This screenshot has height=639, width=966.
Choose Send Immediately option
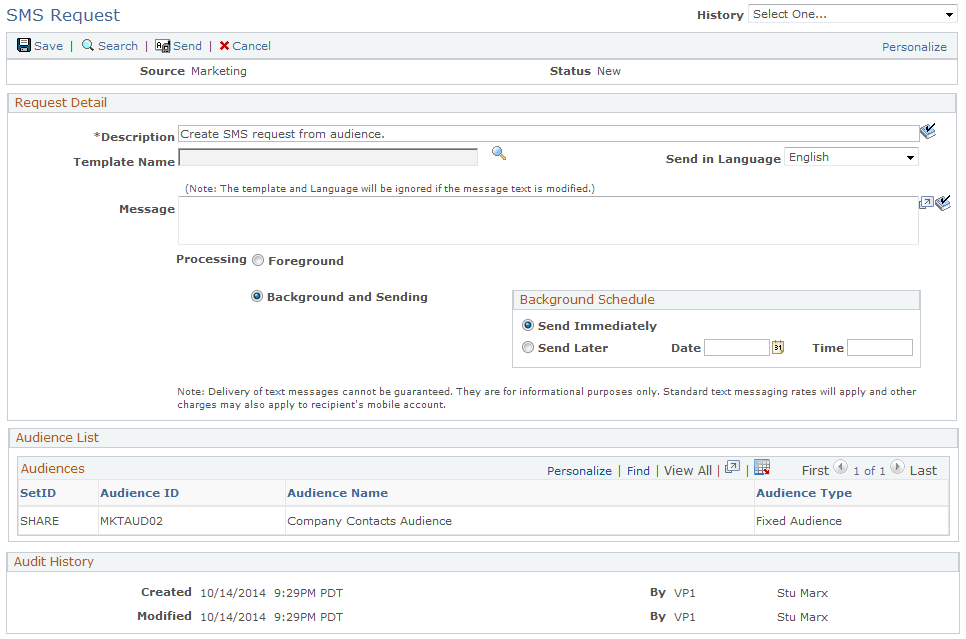click(x=527, y=324)
